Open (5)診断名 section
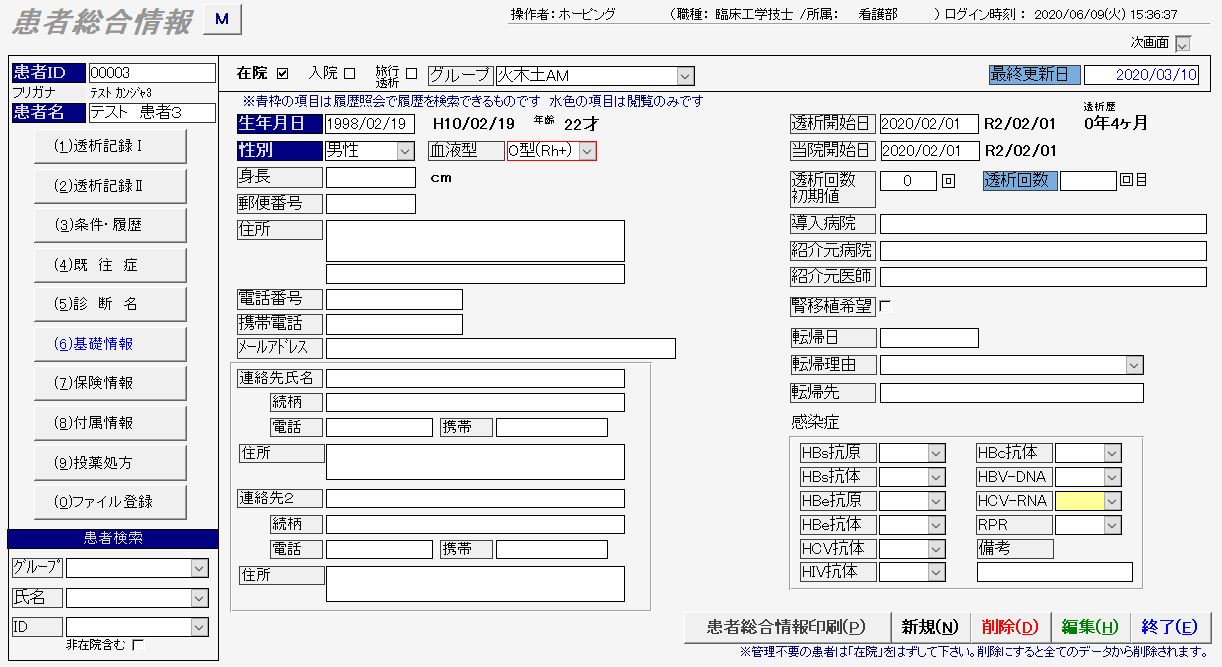1222x667 pixels. [110, 304]
